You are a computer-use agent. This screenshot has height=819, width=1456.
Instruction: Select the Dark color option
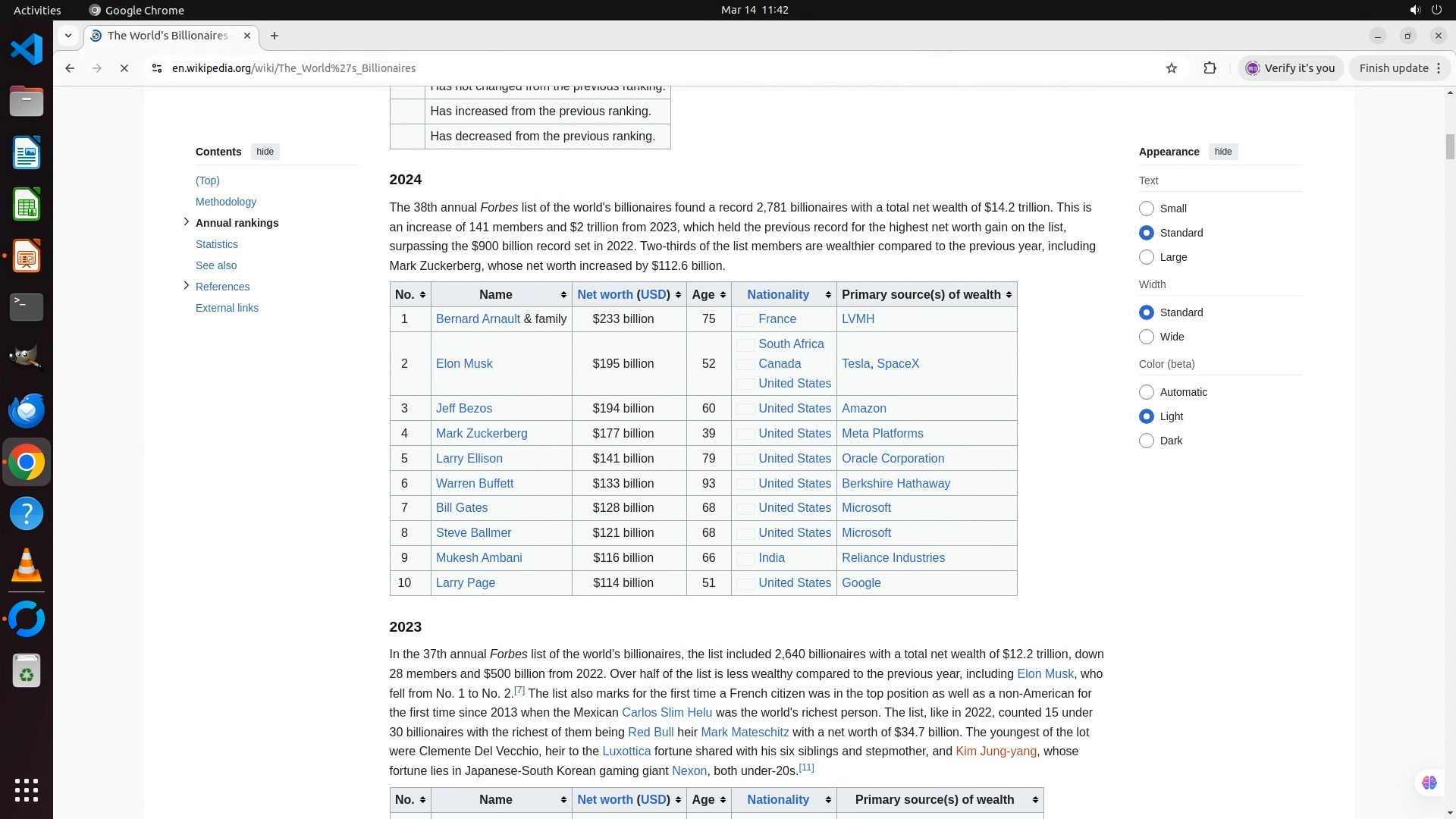tap(1147, 441)
